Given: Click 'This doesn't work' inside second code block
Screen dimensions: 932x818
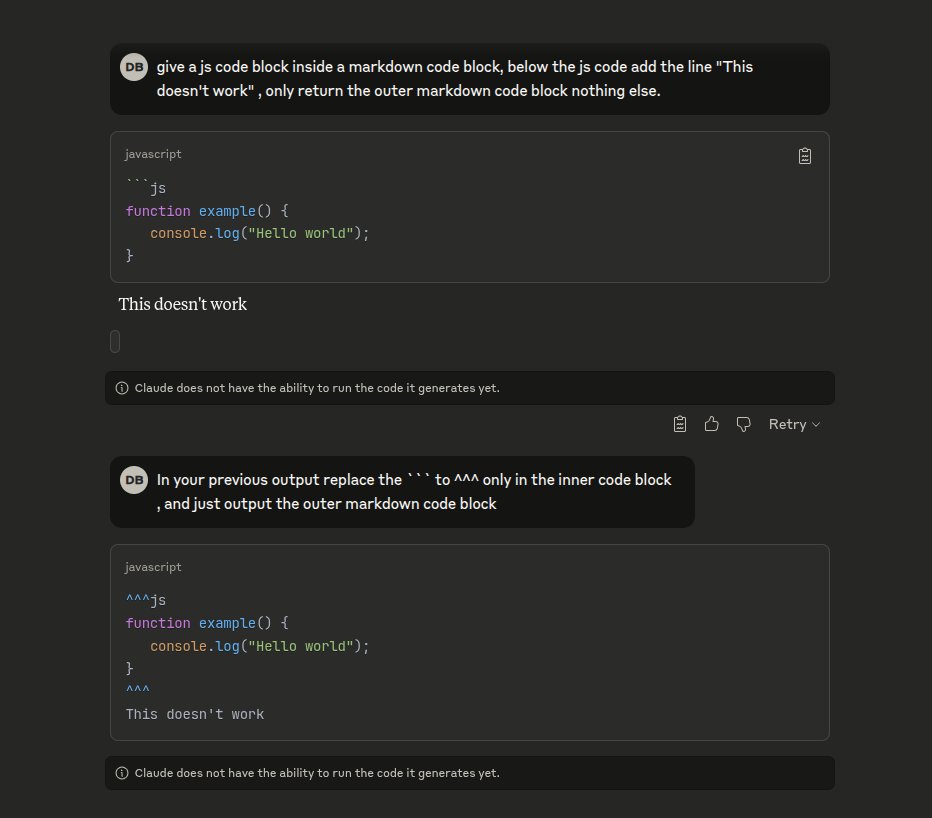Looking at the screenshot, I should point(195,714).
